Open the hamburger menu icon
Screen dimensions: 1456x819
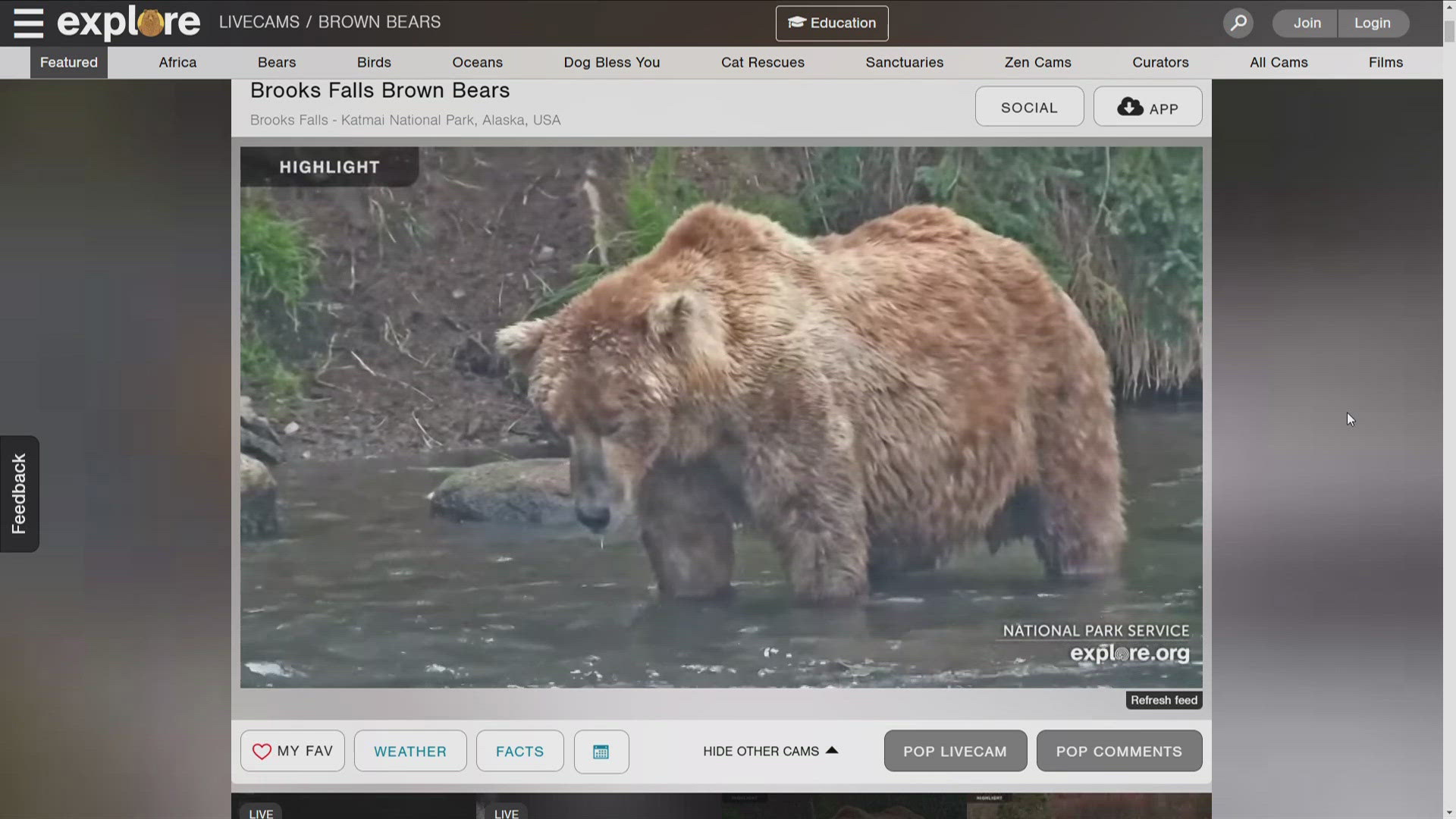[28, 24]
